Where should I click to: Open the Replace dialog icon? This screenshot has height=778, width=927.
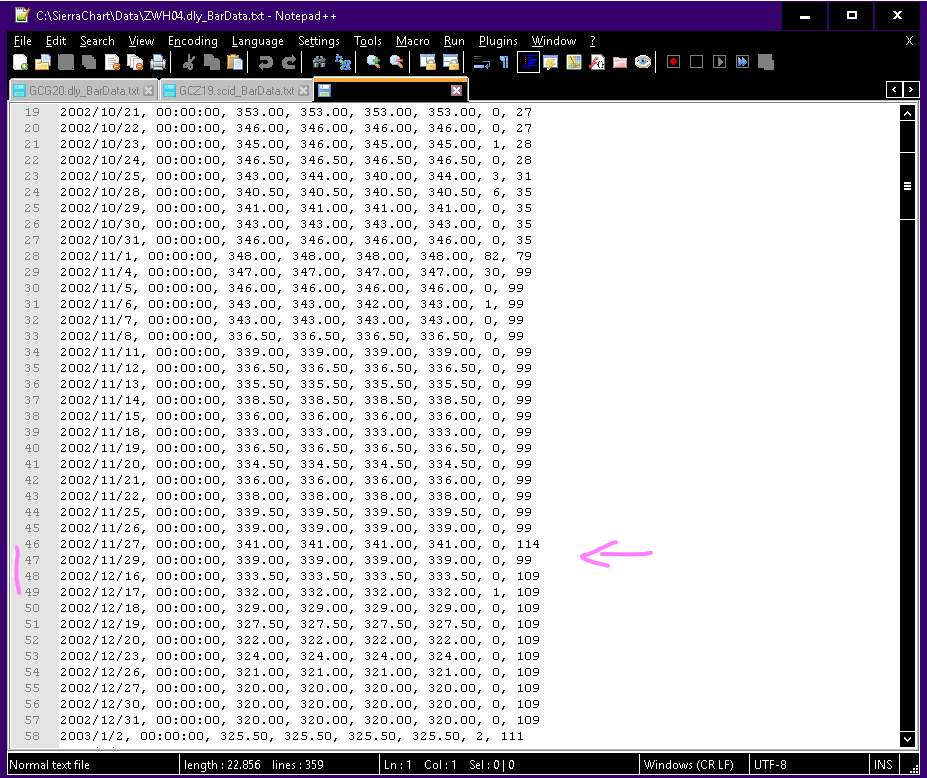342,62
